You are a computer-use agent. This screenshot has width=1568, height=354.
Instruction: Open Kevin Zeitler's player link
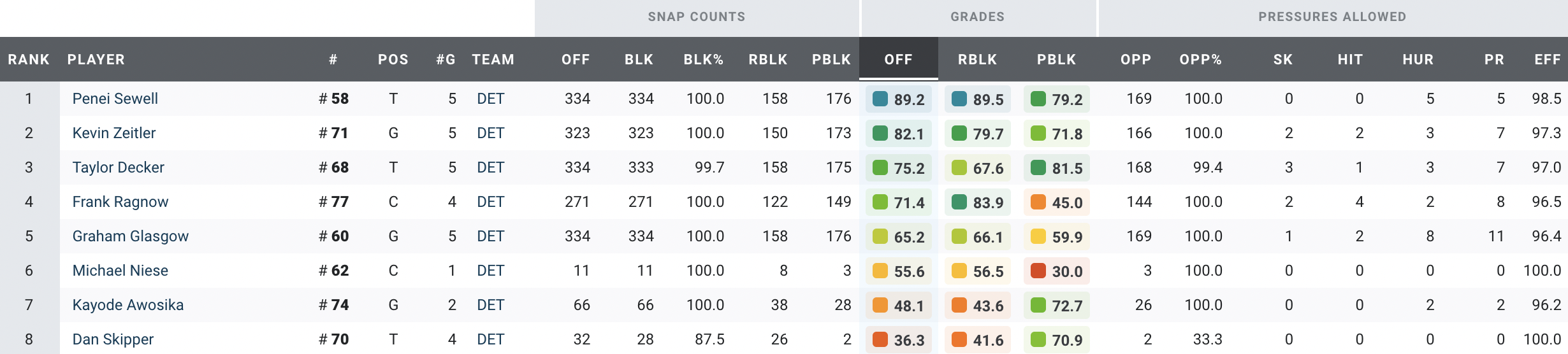click(113, 133)
